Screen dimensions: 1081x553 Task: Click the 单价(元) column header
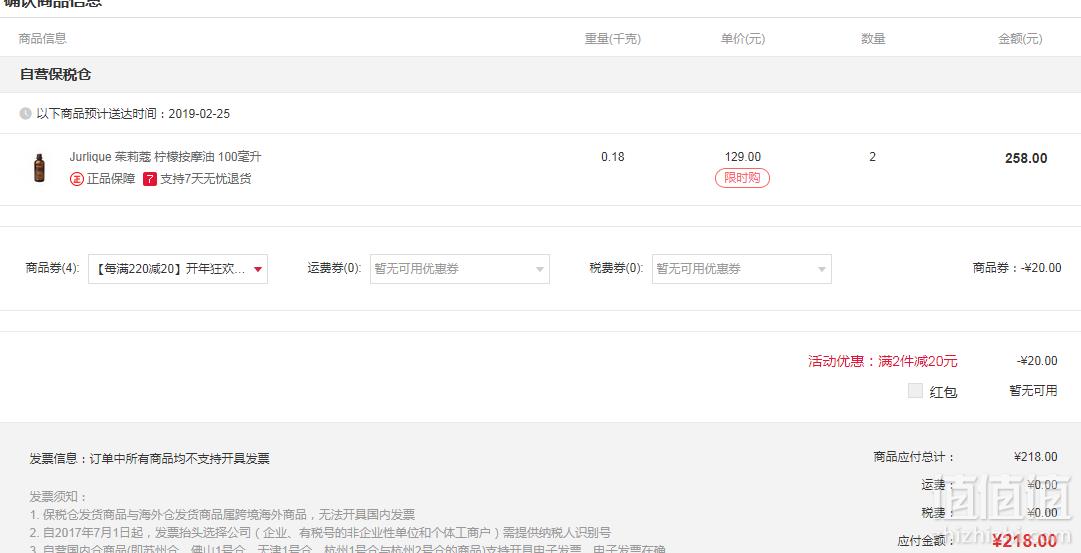(x=743, y=39)
